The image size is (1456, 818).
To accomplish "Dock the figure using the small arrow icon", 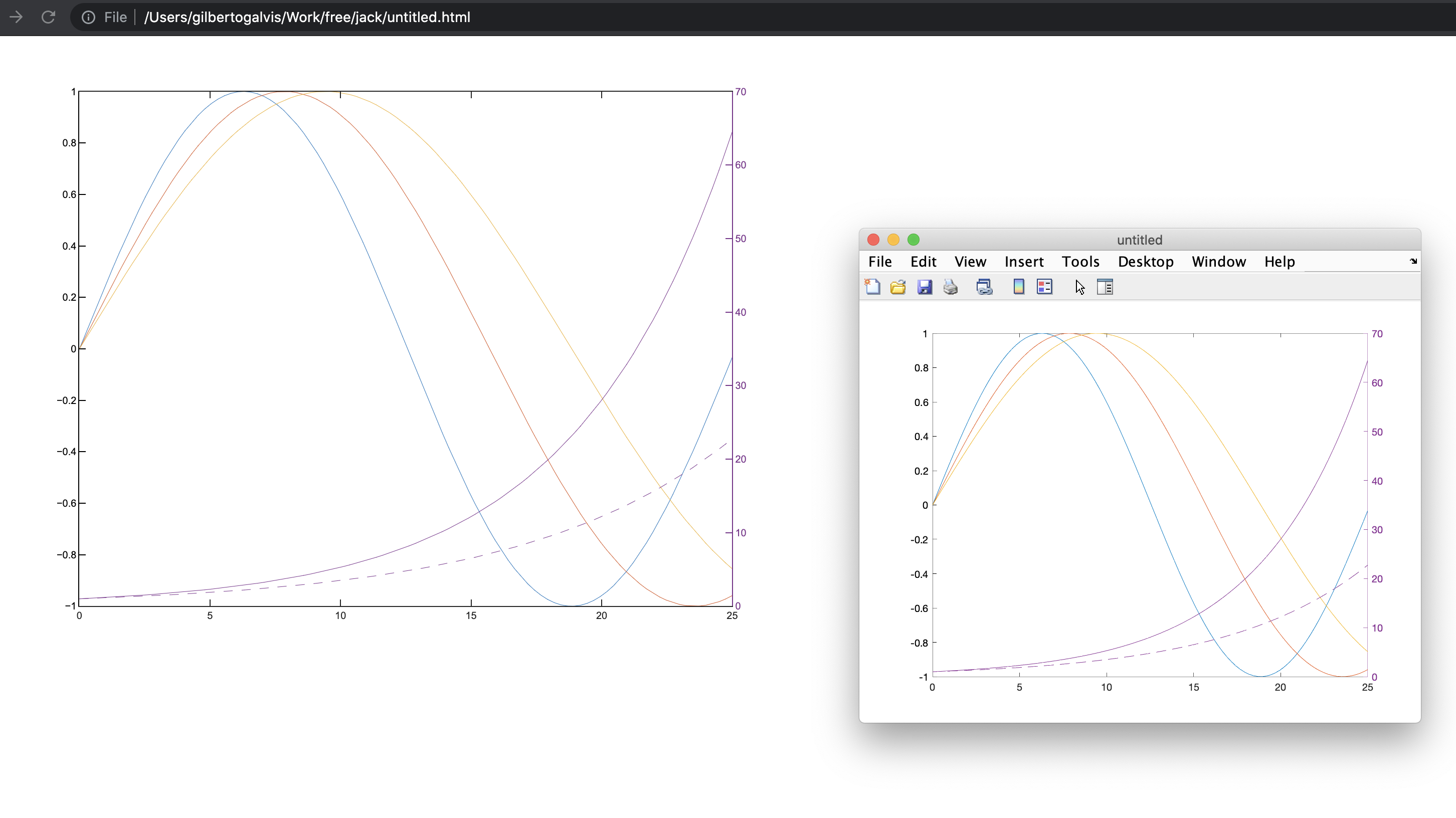I will click(x=1413, y=261).
